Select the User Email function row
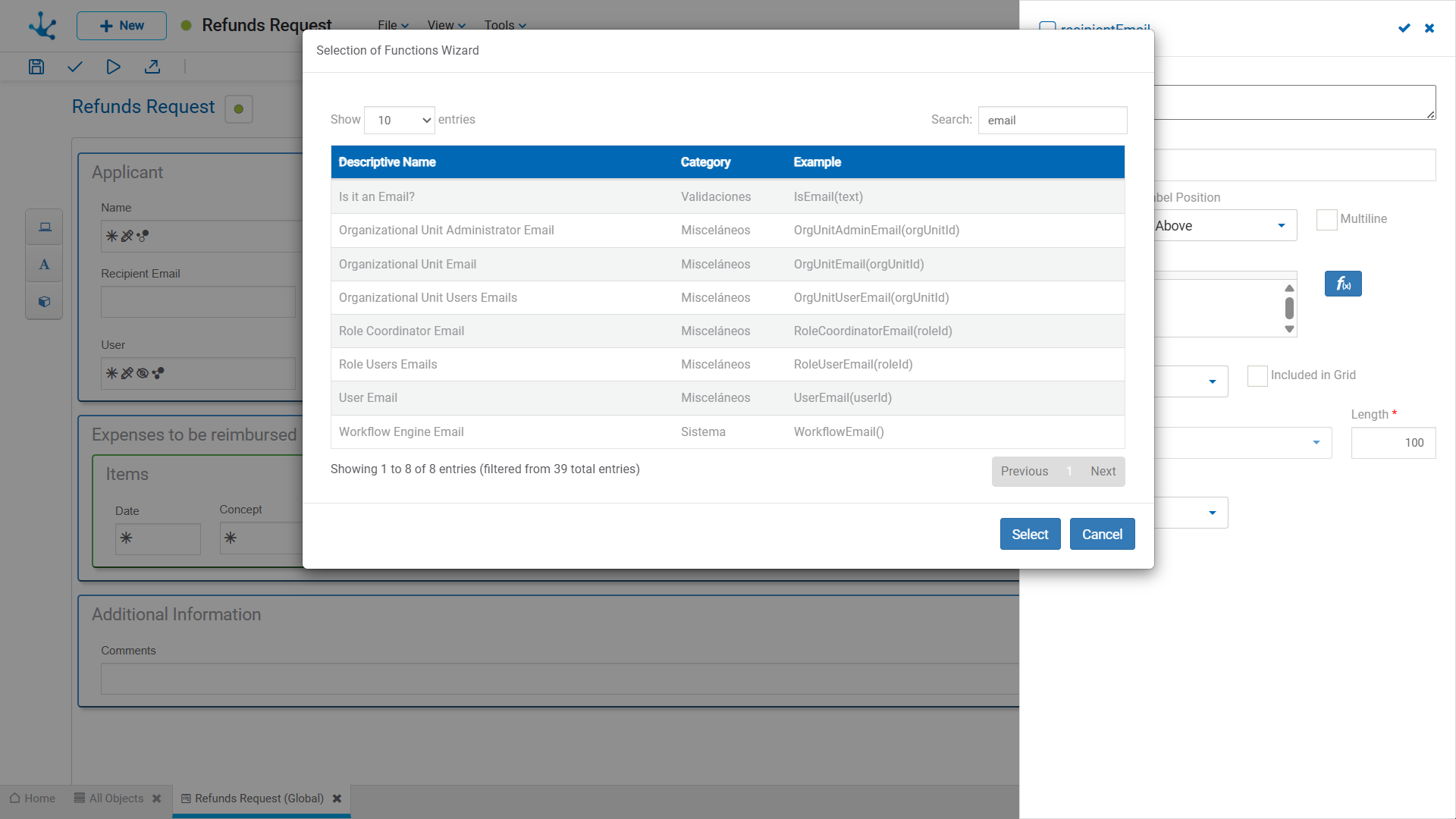Image resolution: width=1456 pixels, height=819 pixels. click(728, 398)
